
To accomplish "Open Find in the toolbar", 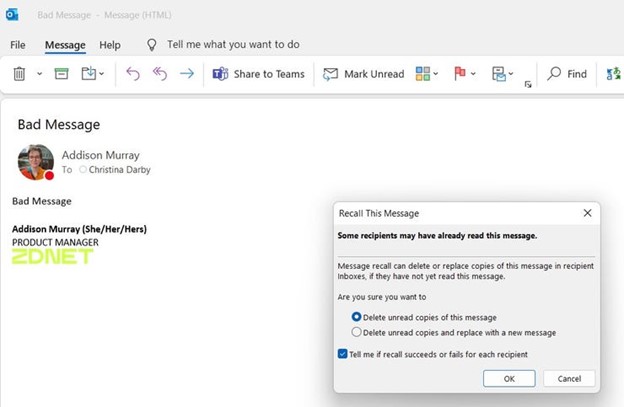I will [x=567, y=74].
